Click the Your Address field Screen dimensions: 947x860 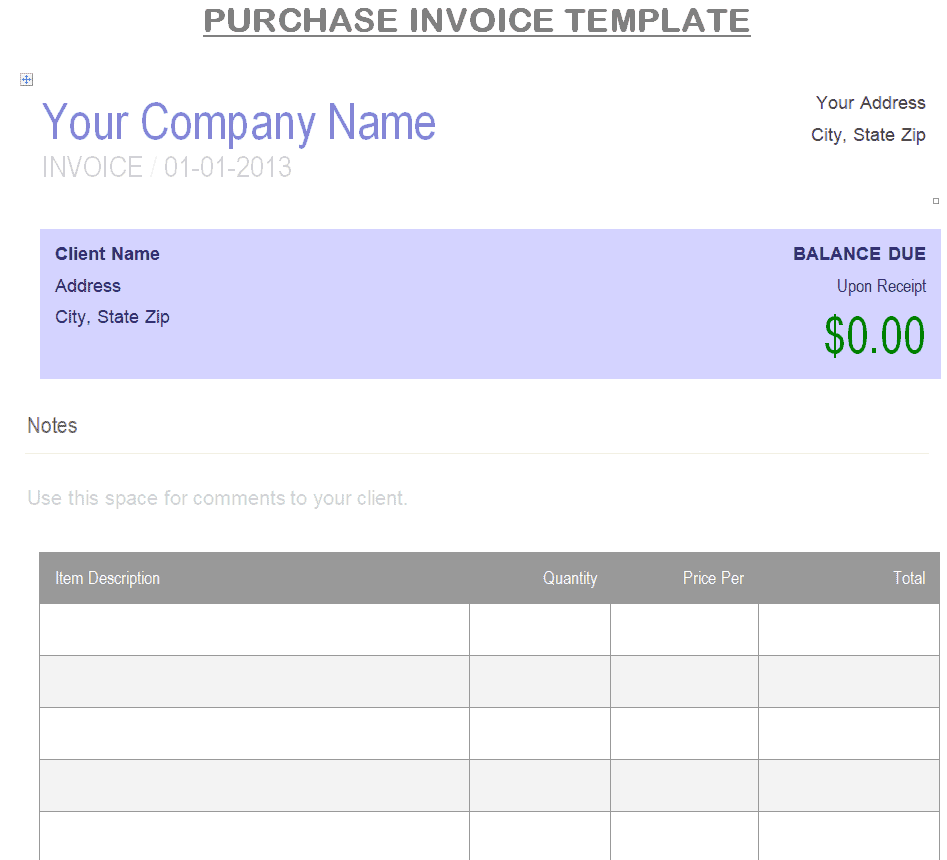[x=870, y=103]
